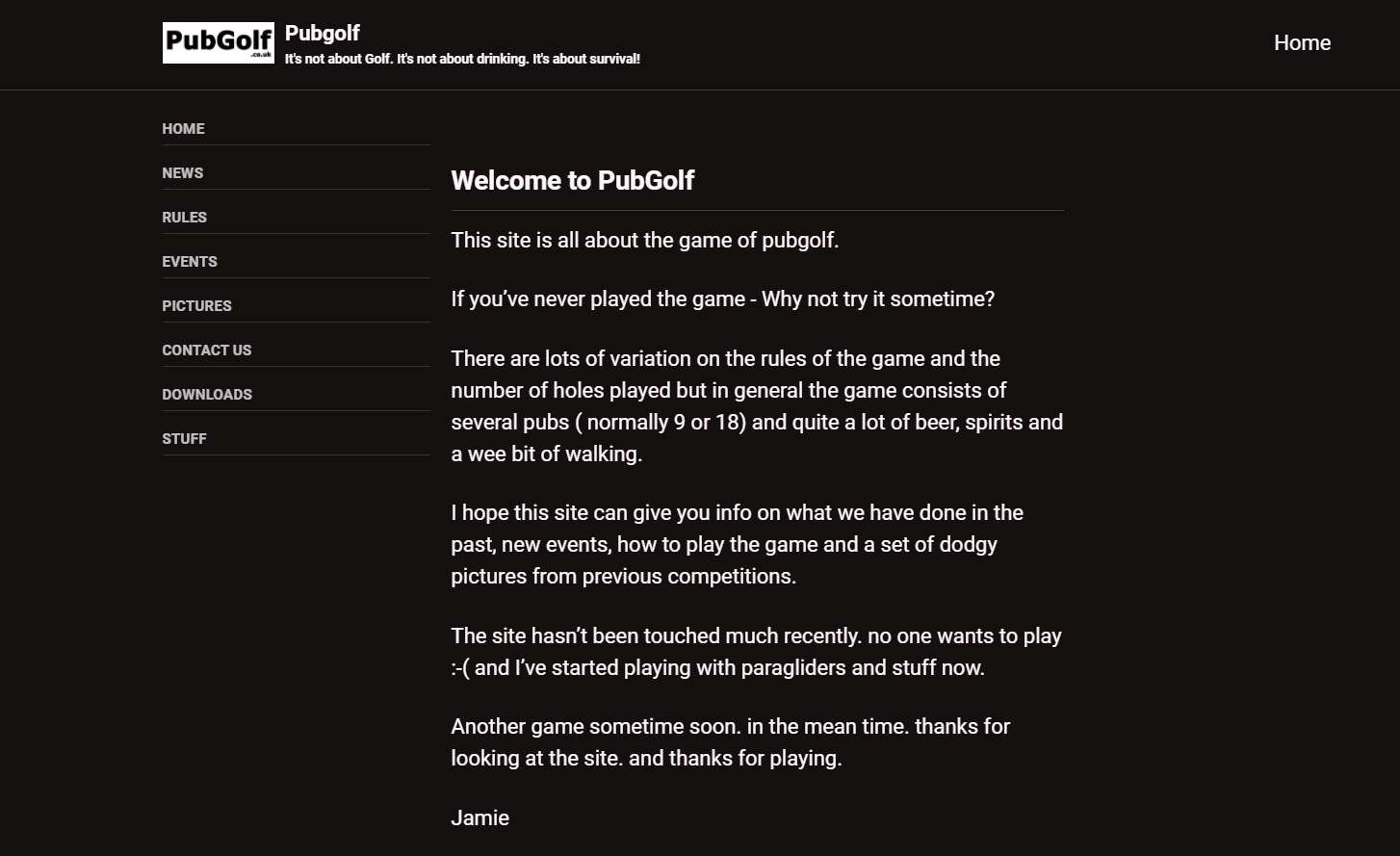
Task: Click the sentence 'This site is all about the game of pubgolf.'
Action: pos(645,240)
